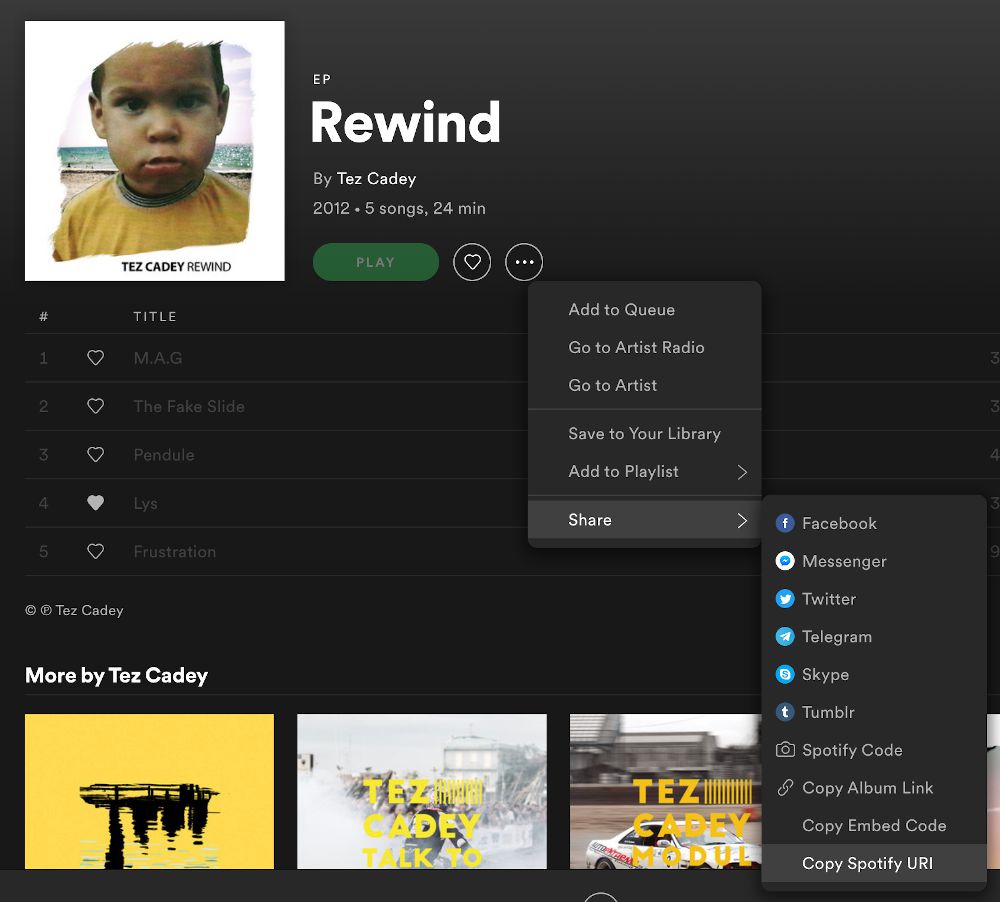This screenshot has width=1000, height=902.
Task: Click the TITLE column header
Action: (x=155, y=316)
